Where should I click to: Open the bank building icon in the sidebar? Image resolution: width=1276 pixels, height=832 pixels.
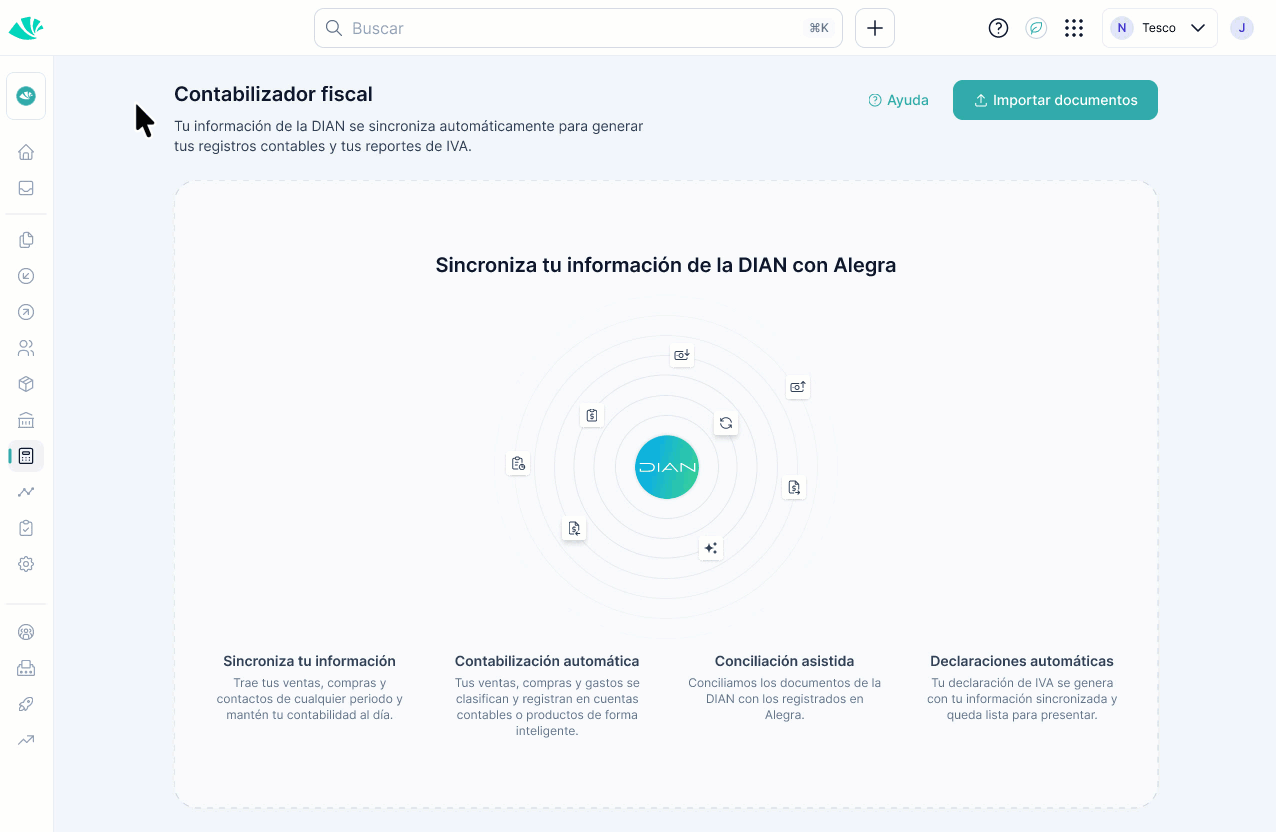26,420
